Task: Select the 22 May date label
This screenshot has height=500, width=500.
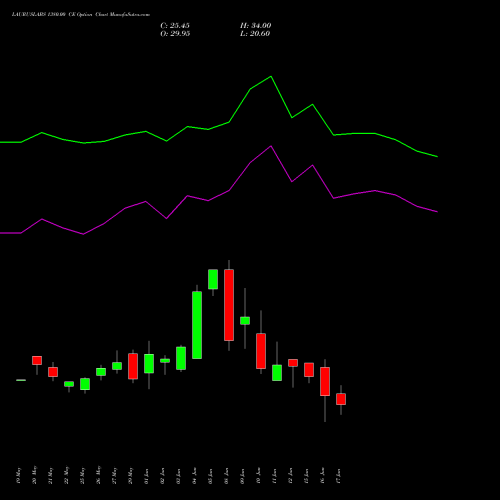Action: pos(66,476)
